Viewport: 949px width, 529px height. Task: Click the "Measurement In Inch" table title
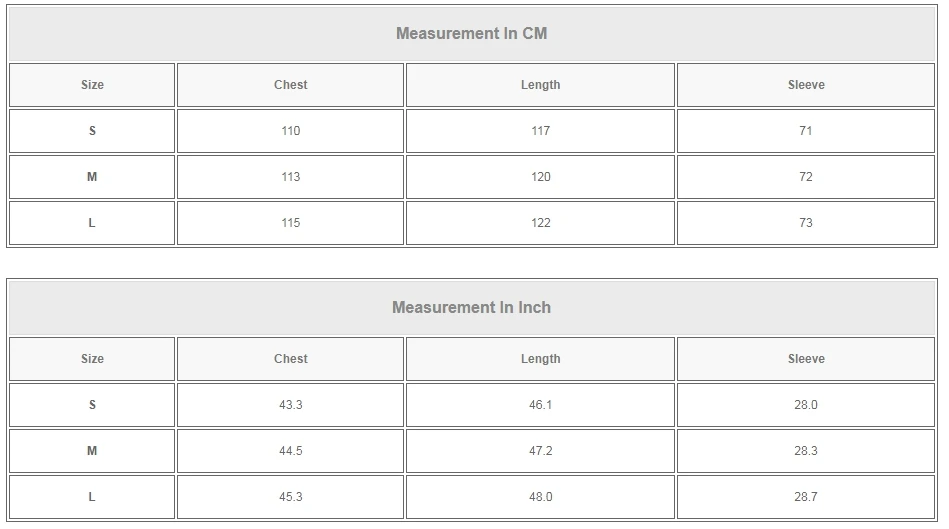tap(472, 308)
